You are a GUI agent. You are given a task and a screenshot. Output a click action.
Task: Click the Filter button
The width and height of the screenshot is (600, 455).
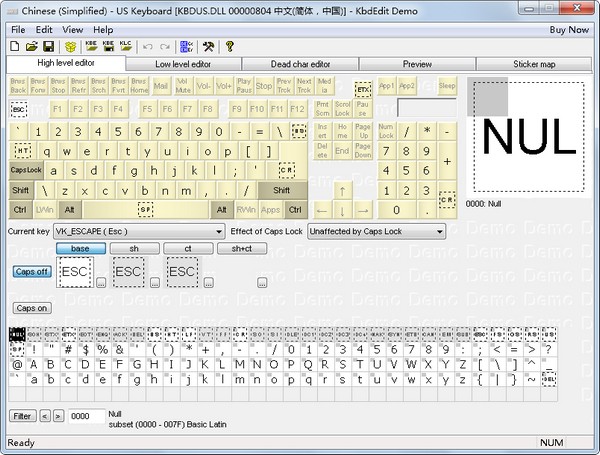(x=23, y=416)
